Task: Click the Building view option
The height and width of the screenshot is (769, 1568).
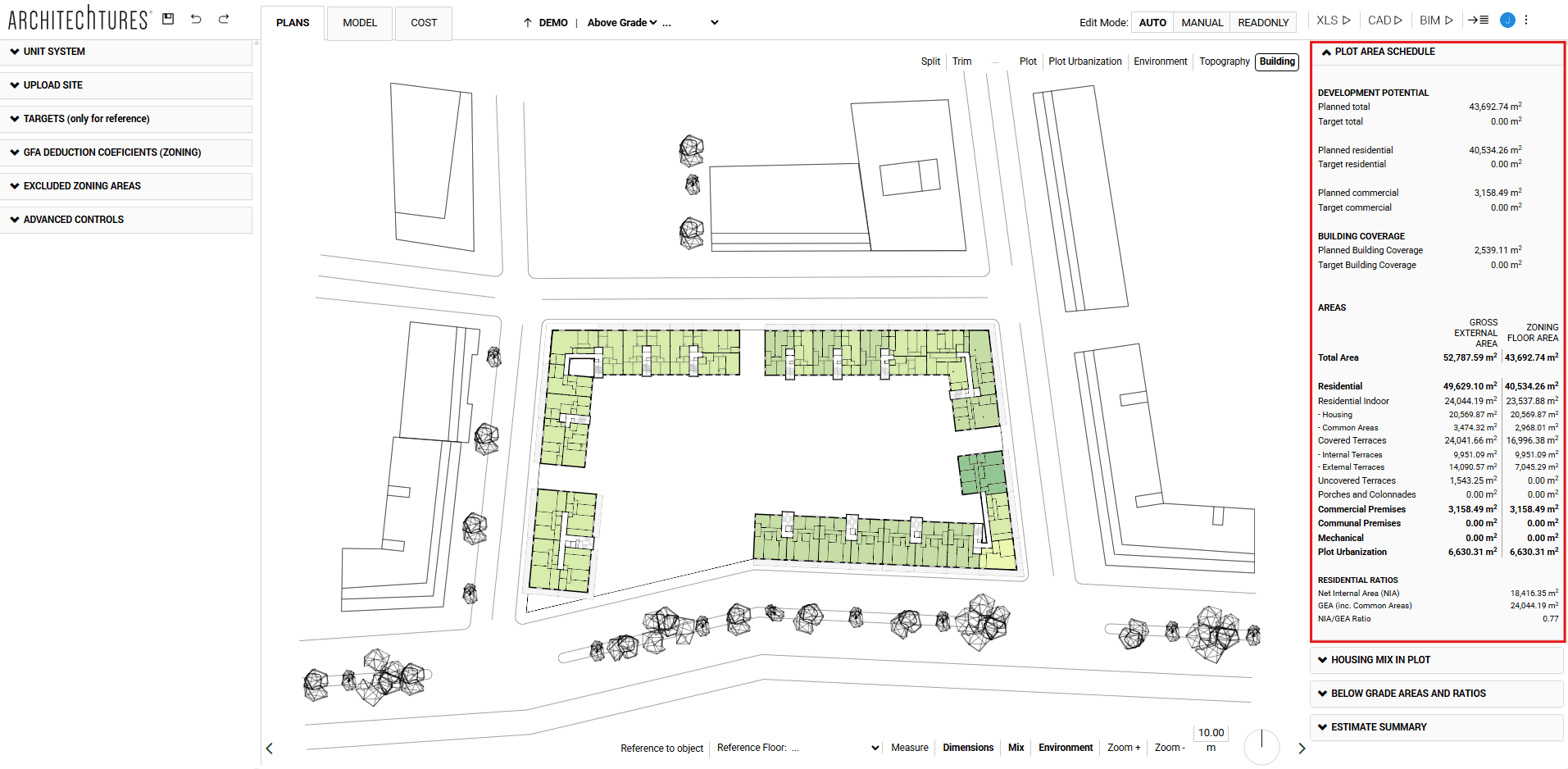Action: click(1276, 61)
